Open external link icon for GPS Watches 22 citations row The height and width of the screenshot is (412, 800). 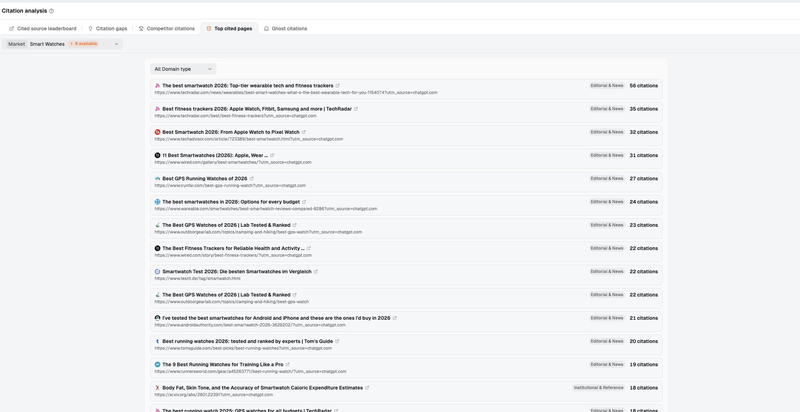295,295
